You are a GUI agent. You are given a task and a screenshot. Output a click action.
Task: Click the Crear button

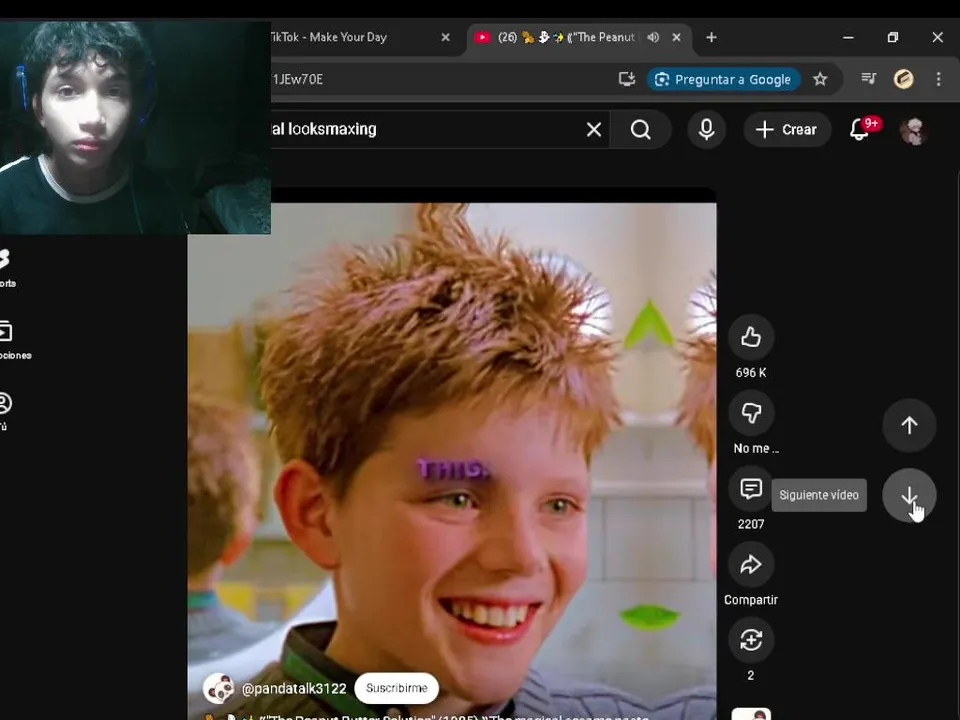point(787,130)
